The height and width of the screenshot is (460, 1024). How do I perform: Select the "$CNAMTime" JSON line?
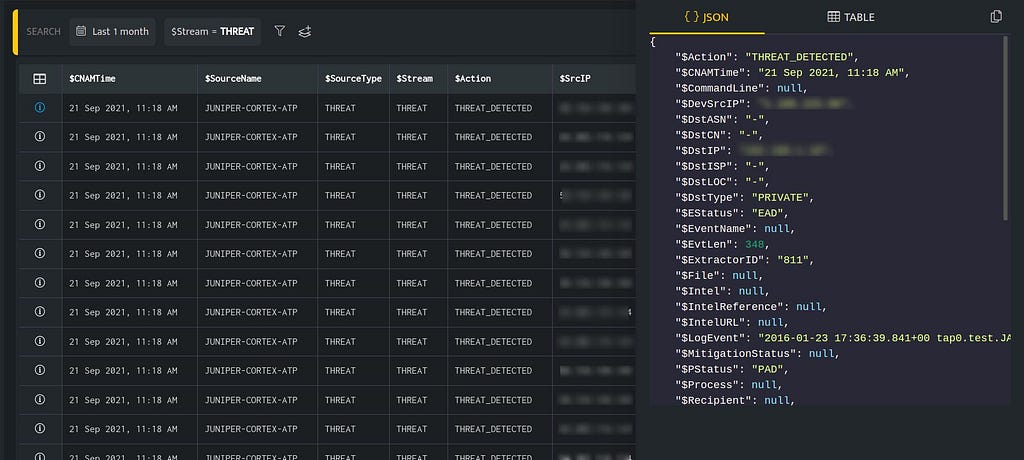click(792, 73)
